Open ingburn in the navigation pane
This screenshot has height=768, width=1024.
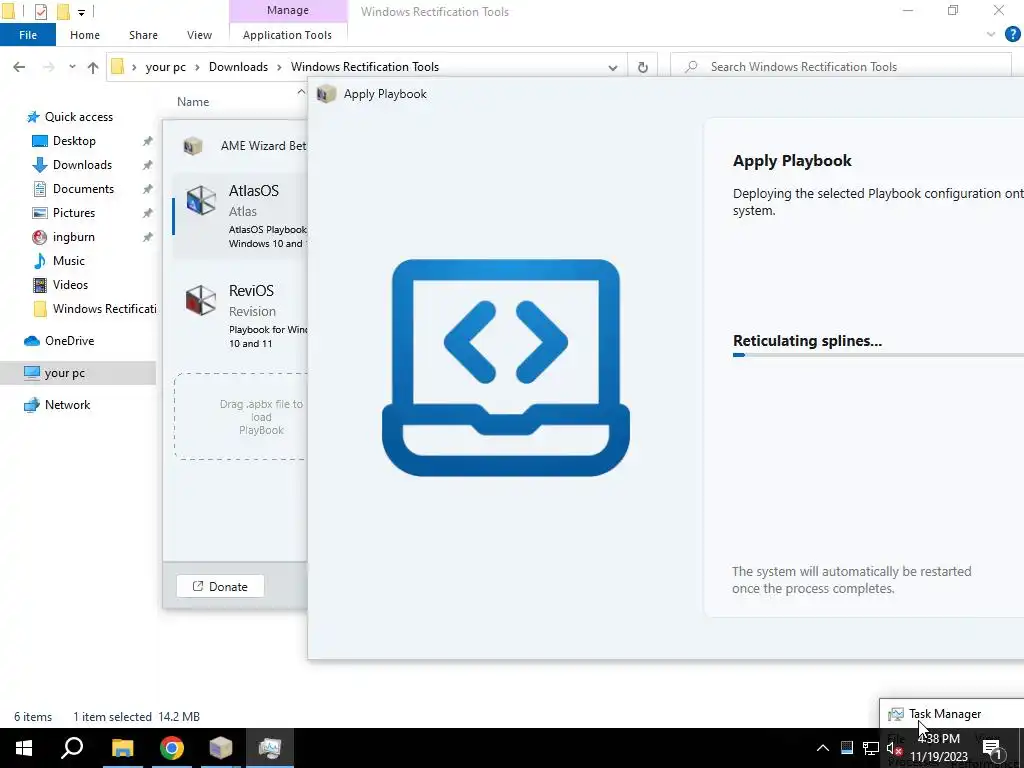(73, 237)
